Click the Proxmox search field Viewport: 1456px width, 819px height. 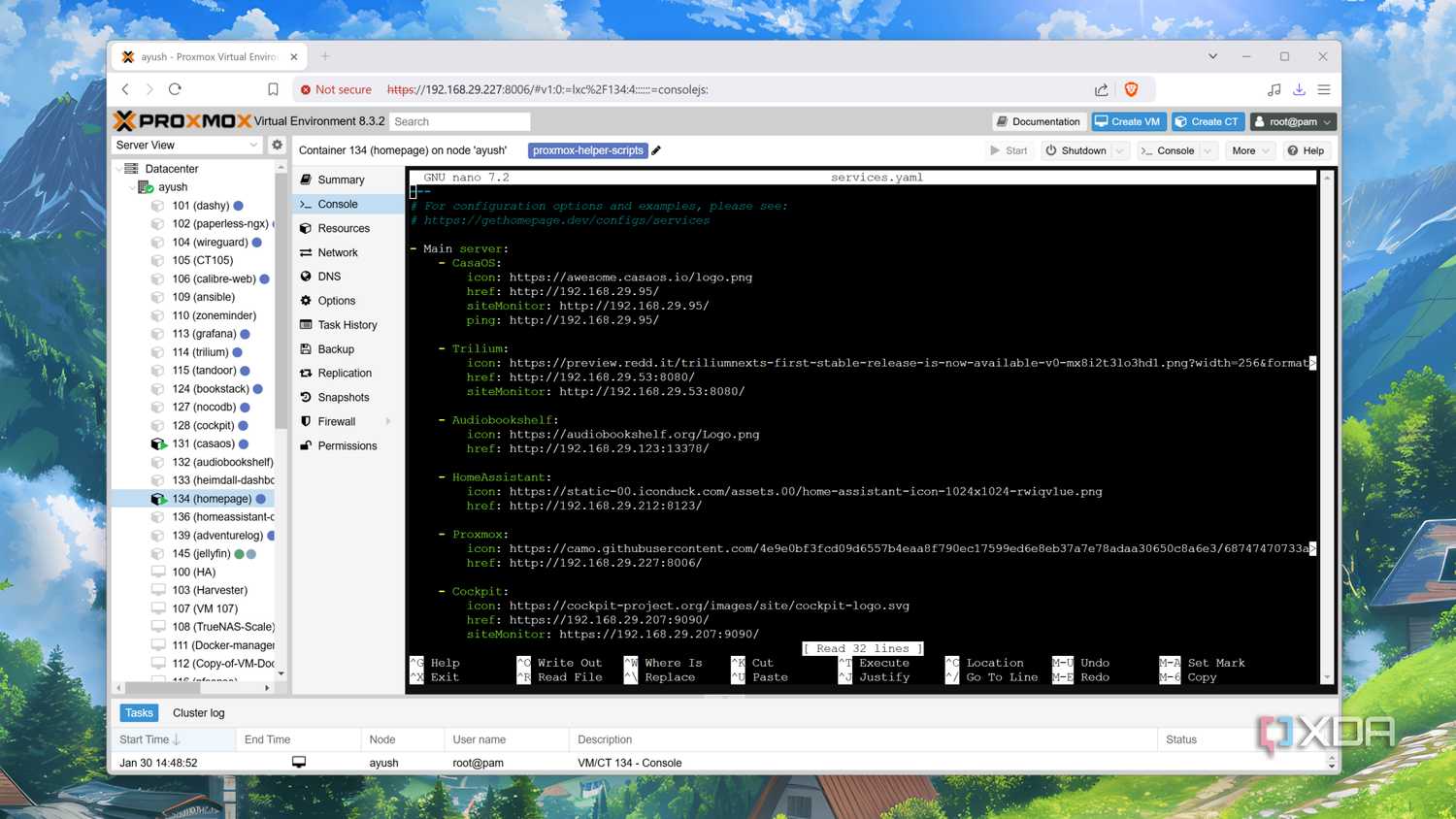click(x=460, y=121)
